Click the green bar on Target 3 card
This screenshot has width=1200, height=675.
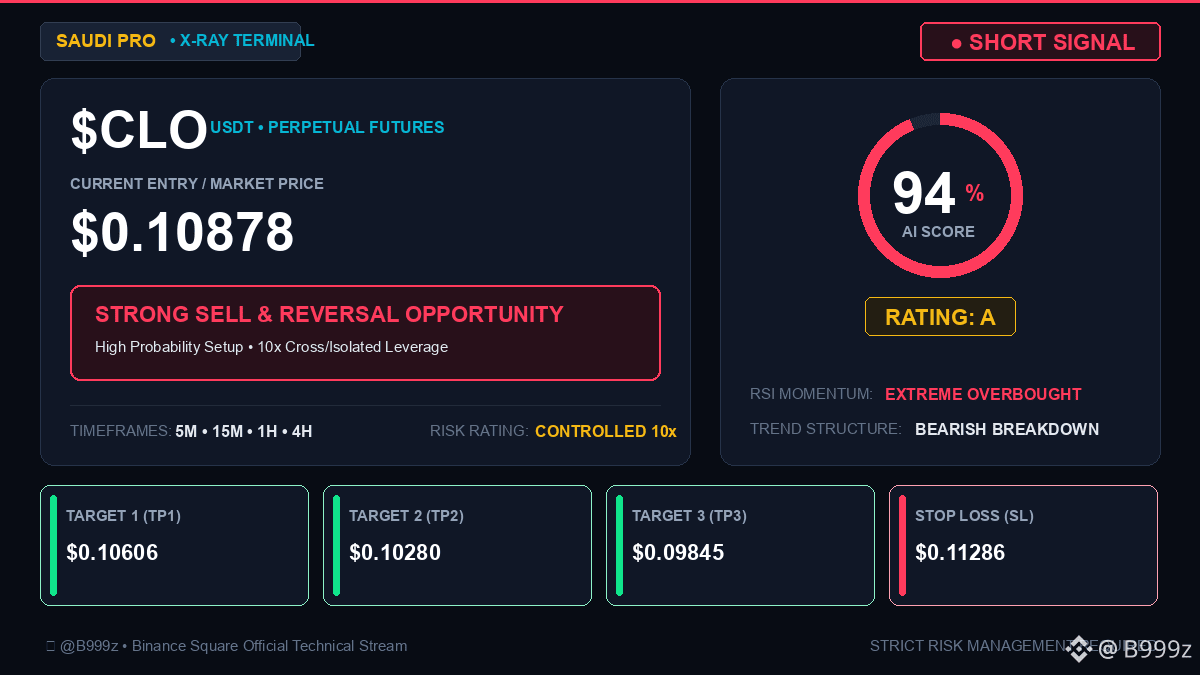coord(619,545)
